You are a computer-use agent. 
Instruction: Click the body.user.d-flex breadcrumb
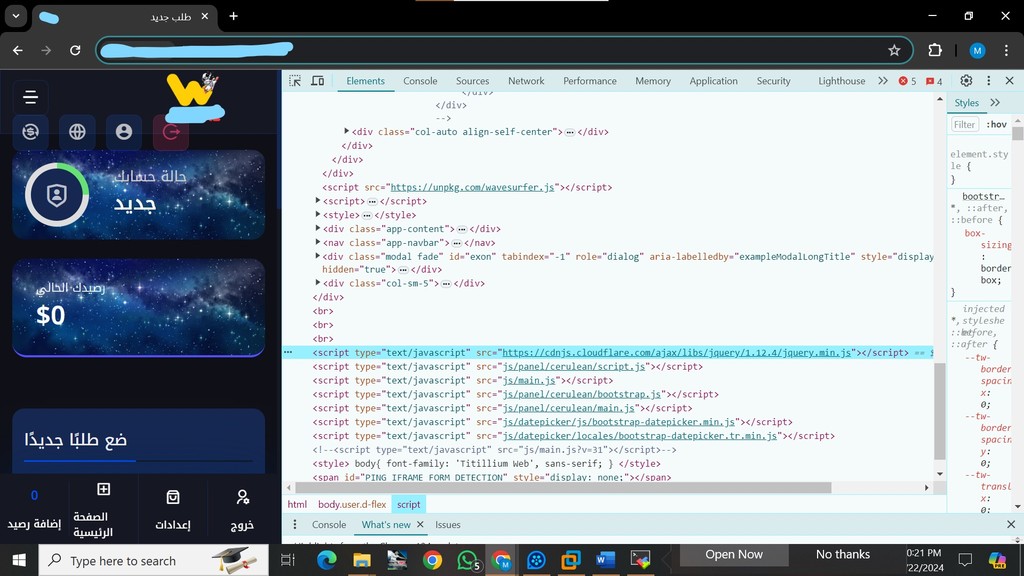coord(352,504)
